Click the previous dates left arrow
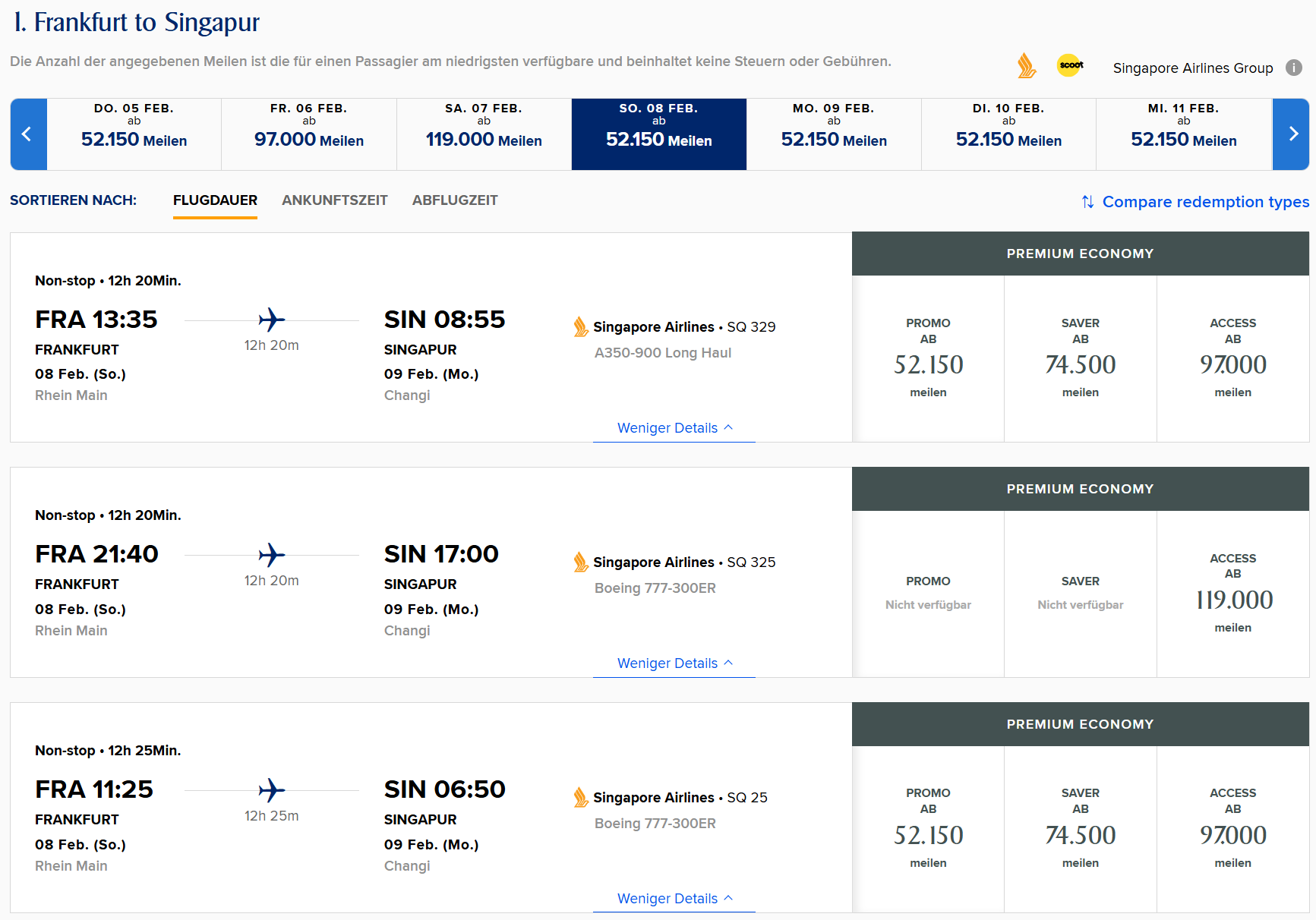Image resolution: width=1316 pixels, height=920 pixels. [28, 134]
